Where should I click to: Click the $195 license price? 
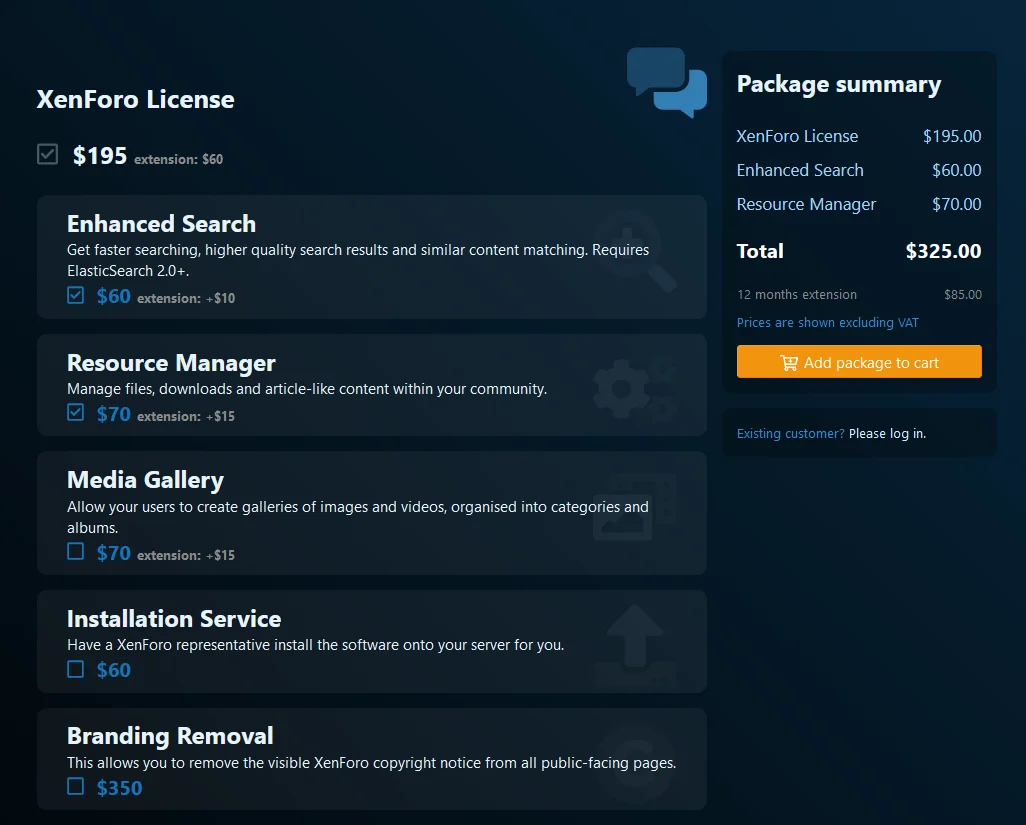tap(99, 156)
